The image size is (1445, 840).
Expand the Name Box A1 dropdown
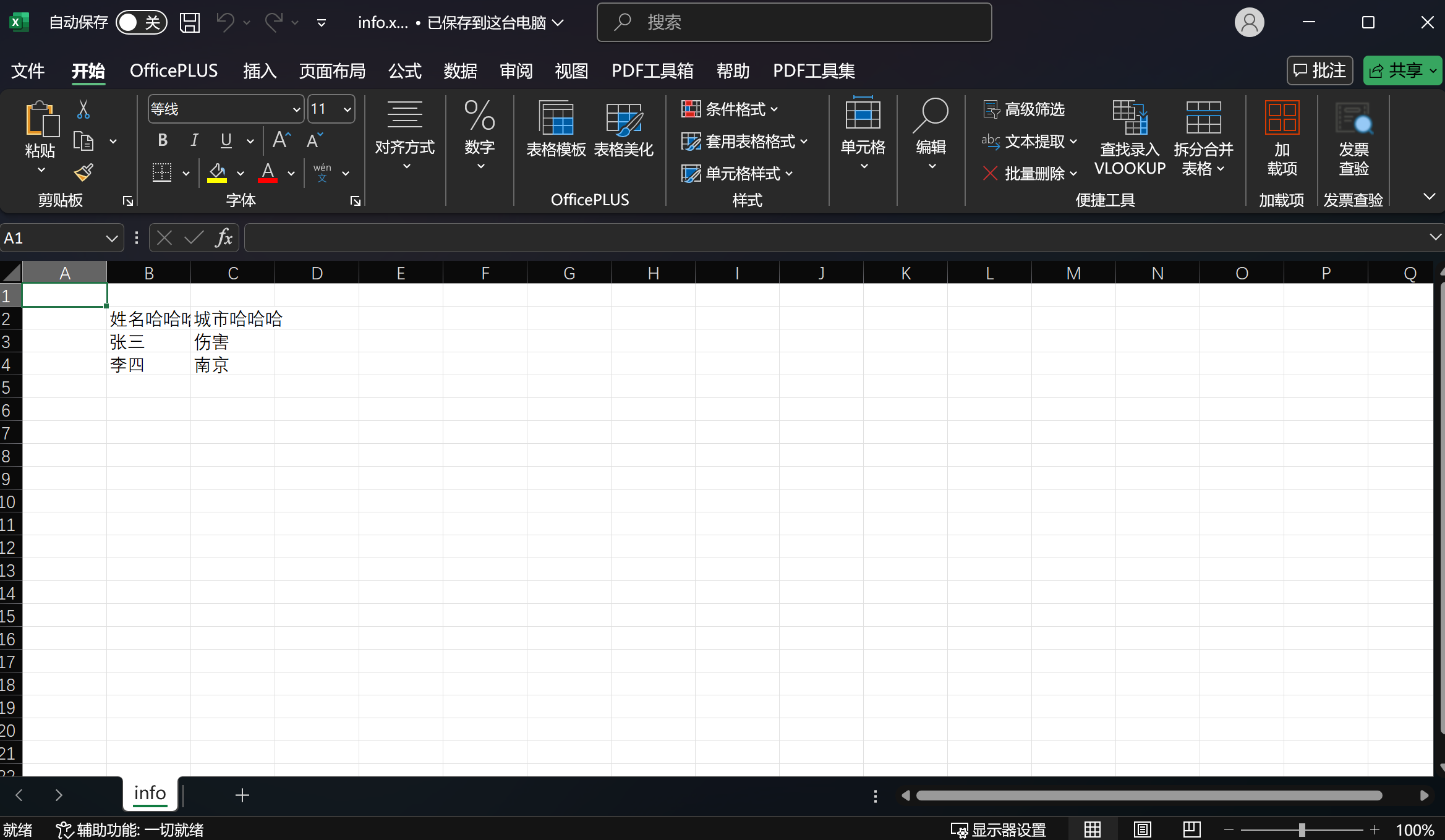pos(111,238)
